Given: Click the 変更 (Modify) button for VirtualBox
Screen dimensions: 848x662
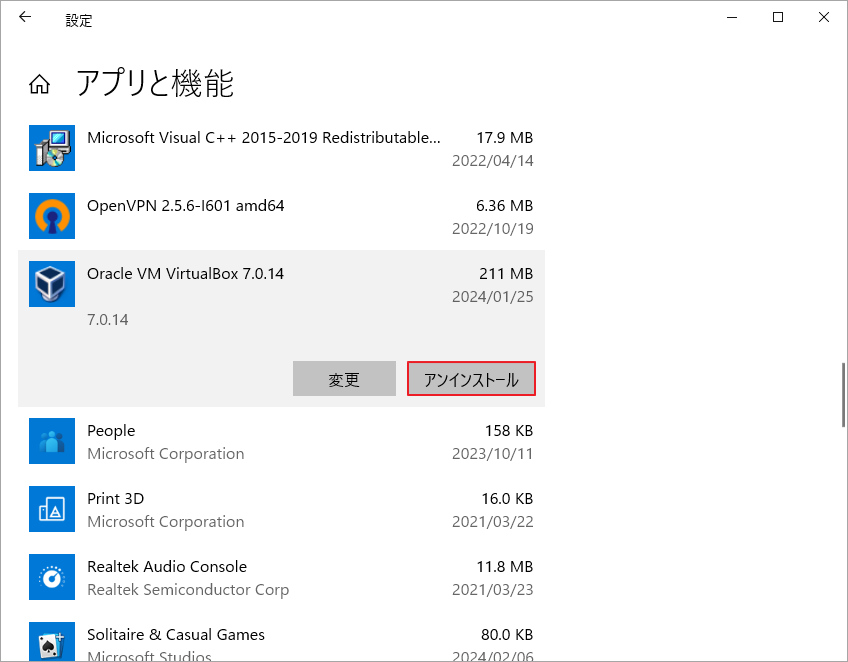Looking at the screenshot, I should [344, 379].
